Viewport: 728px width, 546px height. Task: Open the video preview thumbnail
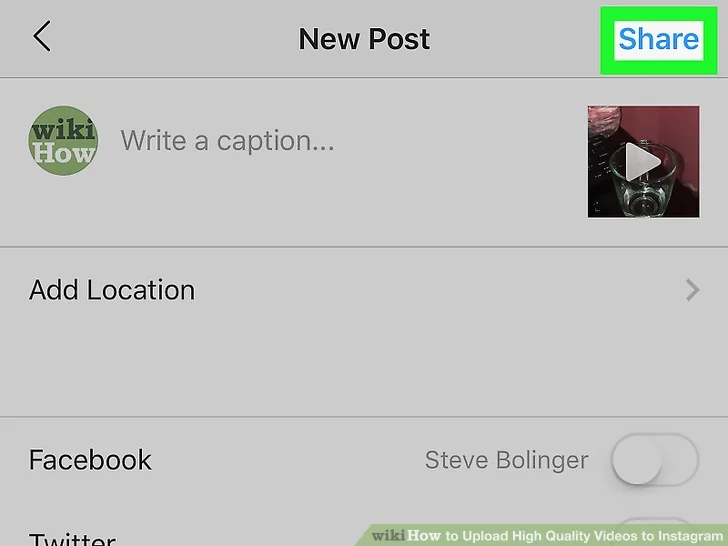[x=644, y=162]
